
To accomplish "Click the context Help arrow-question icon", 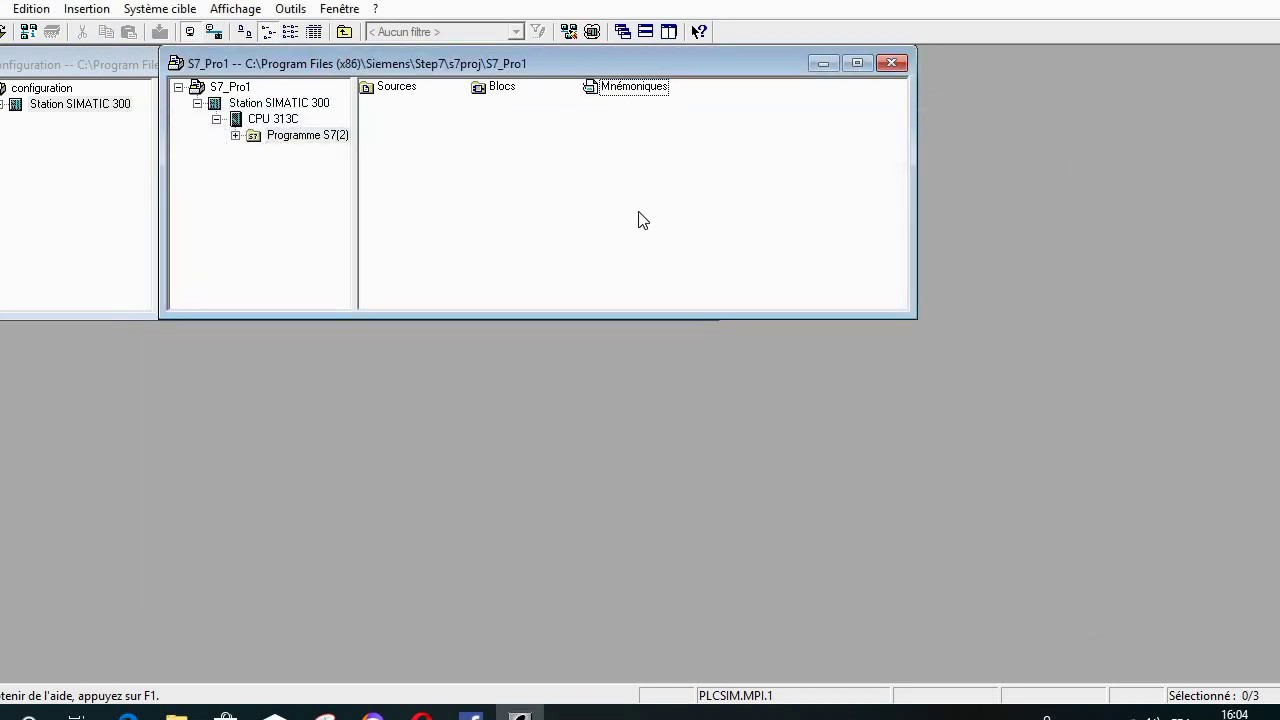I will click(x=699, y=32).
